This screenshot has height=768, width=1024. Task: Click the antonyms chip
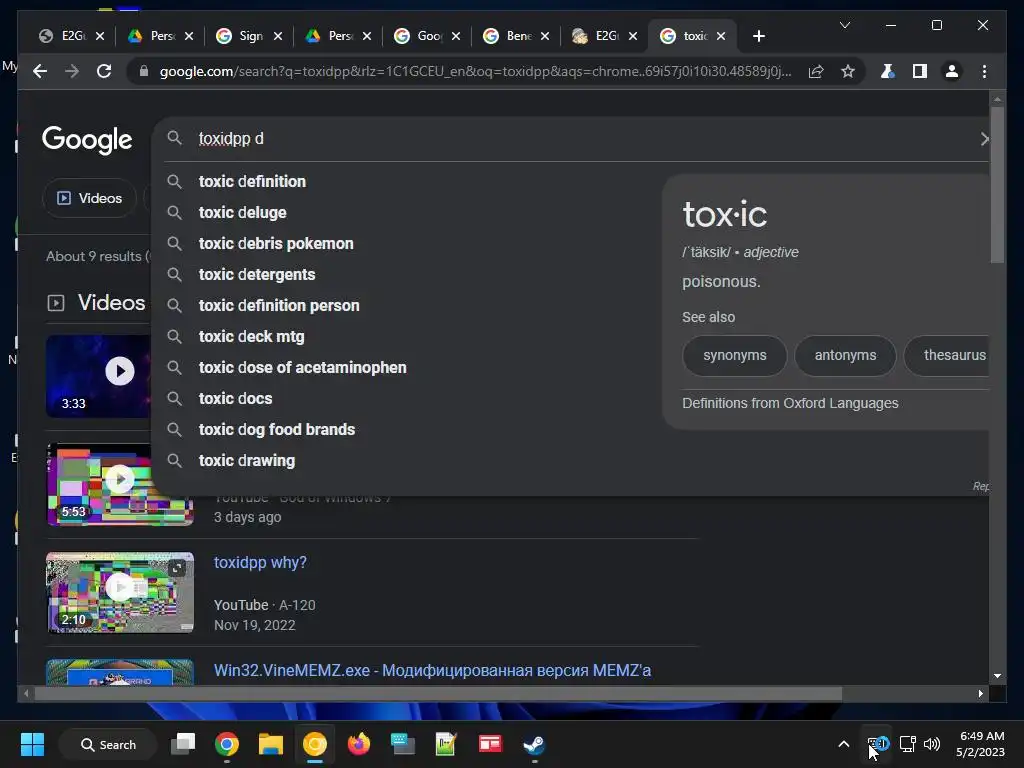tap(845, 355)
